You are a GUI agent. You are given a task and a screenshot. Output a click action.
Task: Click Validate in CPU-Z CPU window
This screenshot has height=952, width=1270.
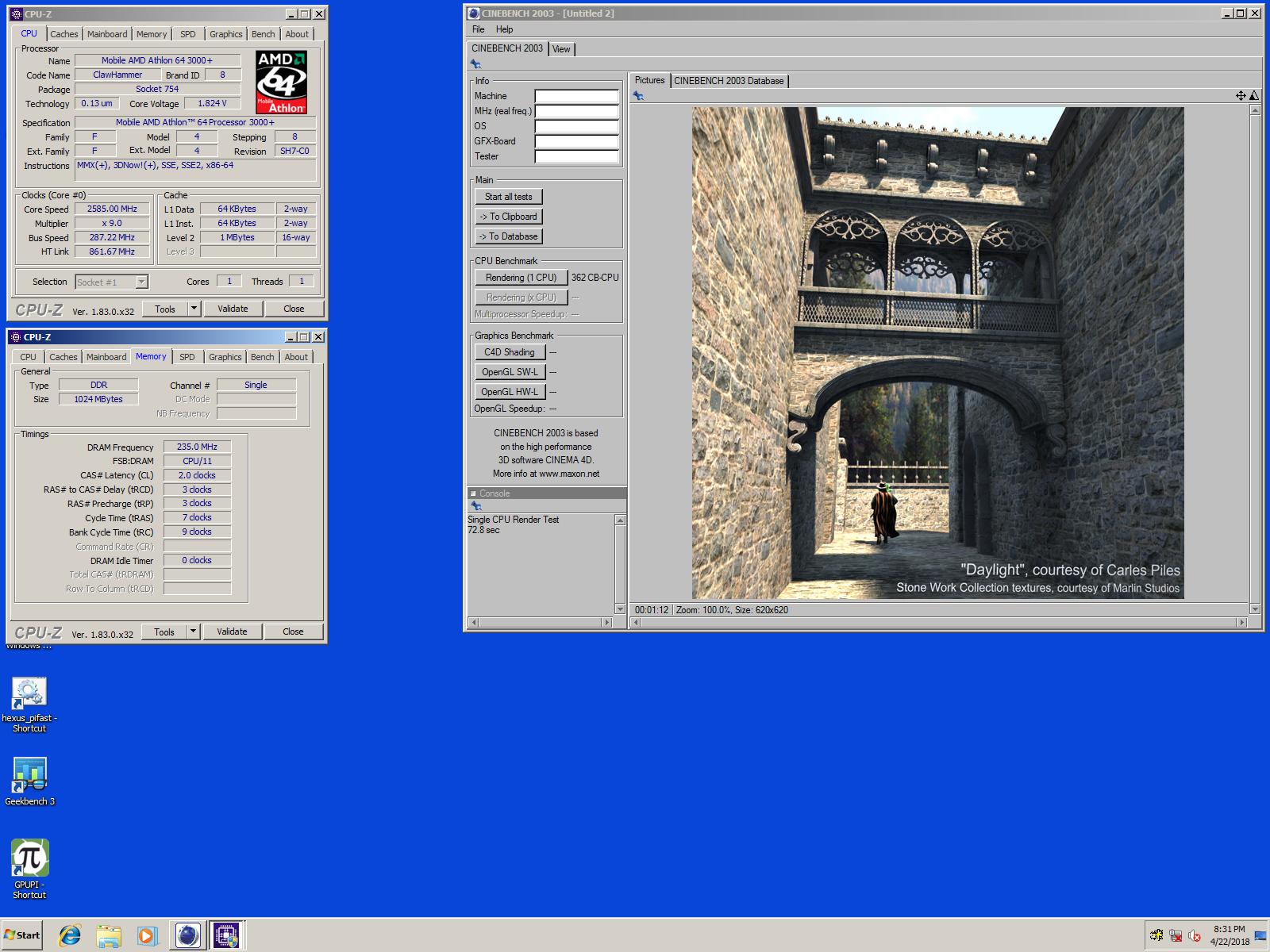[233, 309]
